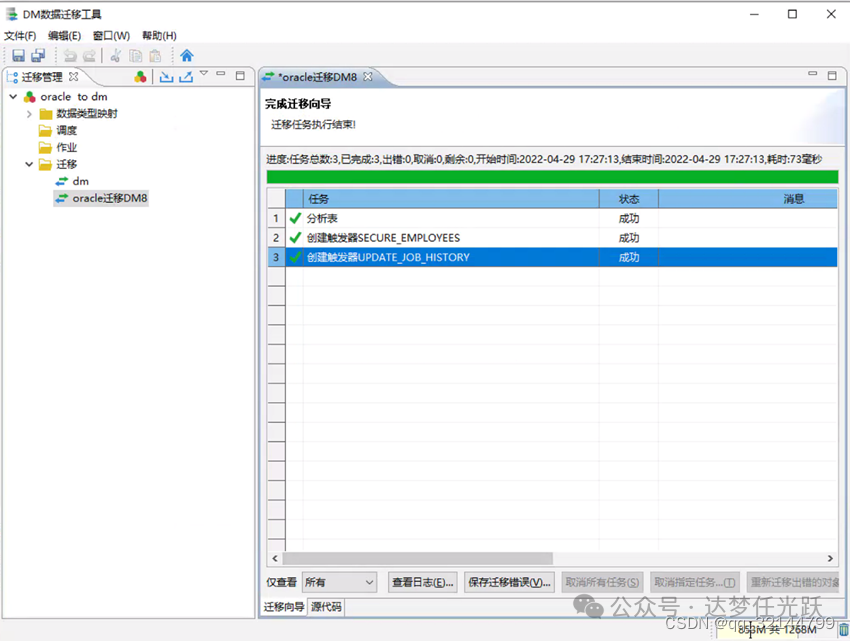Click the heap memory status indicator

[x=776, y=630]
